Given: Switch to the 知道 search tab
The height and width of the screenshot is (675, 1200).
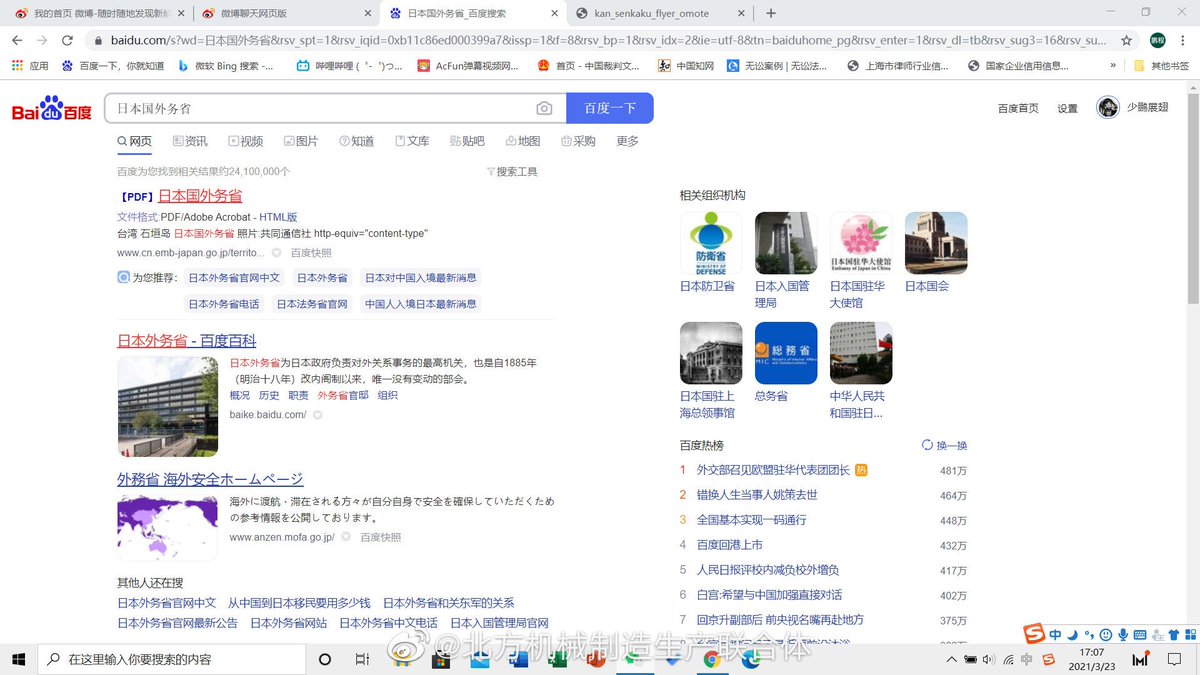Looking at the screenshot, I should point(357,141).
